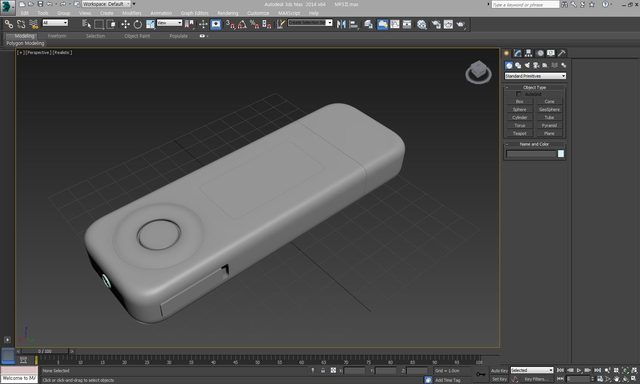Click the Teapot primitive button

(x=519, y=133)
